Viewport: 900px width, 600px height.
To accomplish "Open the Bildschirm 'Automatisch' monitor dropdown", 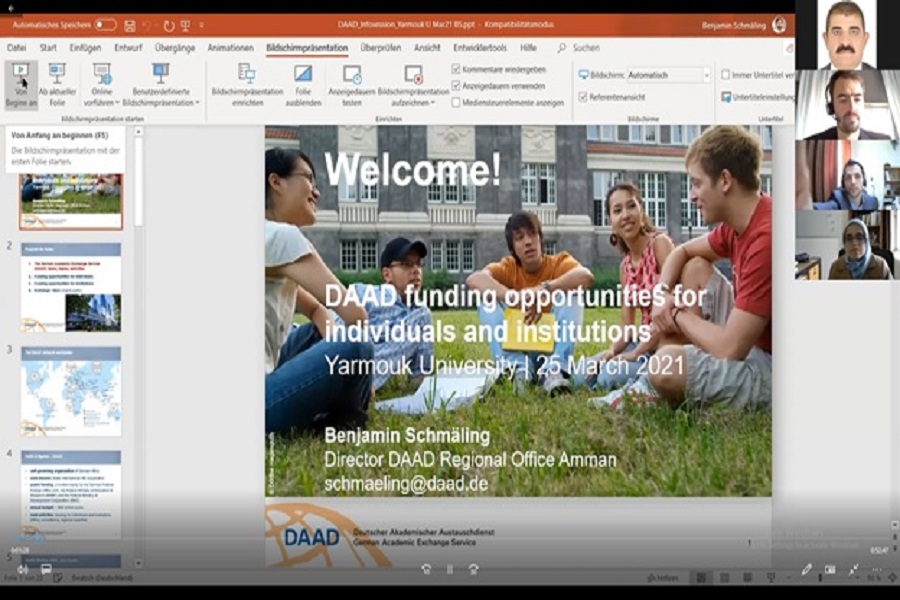I will pyautogui.click(x=668, y=75).
